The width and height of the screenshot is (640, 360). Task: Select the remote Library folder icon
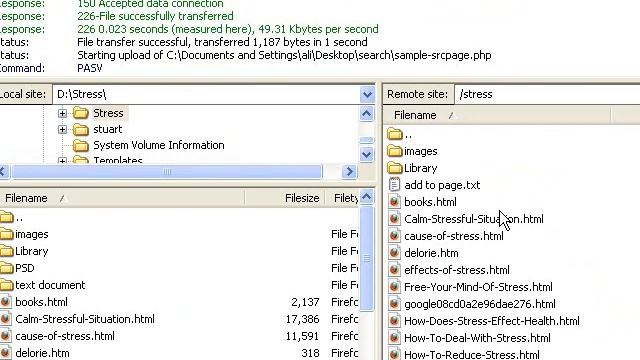pos(395,168)
